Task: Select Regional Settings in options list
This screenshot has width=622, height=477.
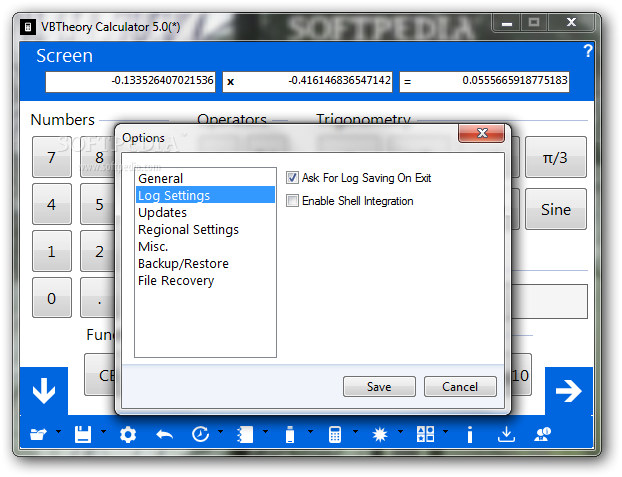Action: (x=205, y=229)
